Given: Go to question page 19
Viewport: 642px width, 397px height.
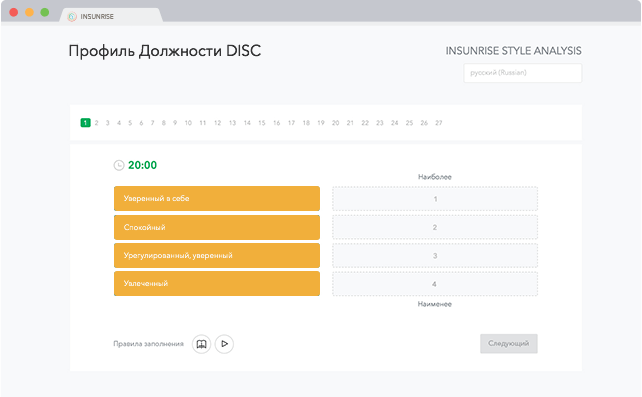Looking at the screenshot, I should [x=321, y=123].
